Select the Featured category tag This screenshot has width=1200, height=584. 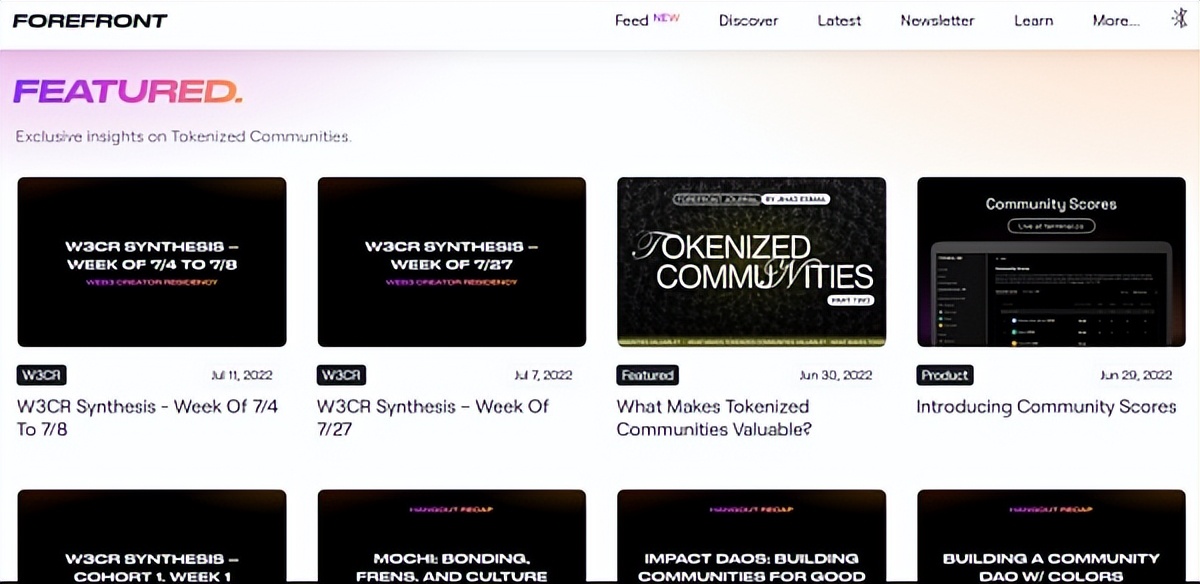tap(647, 375)
